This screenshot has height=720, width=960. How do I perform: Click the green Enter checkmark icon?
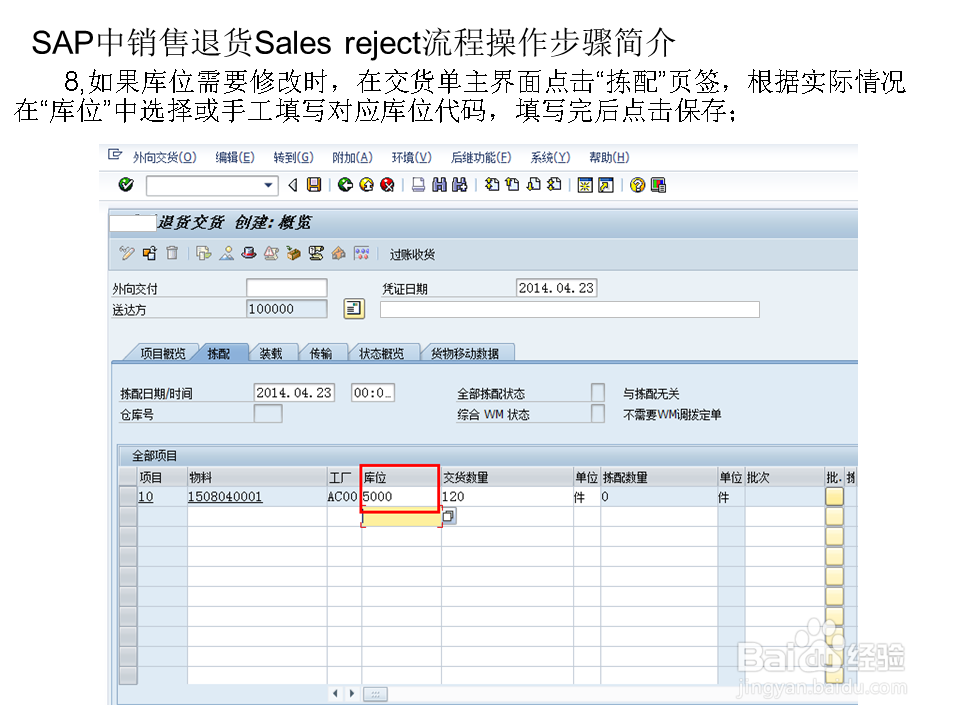point(126,184)
